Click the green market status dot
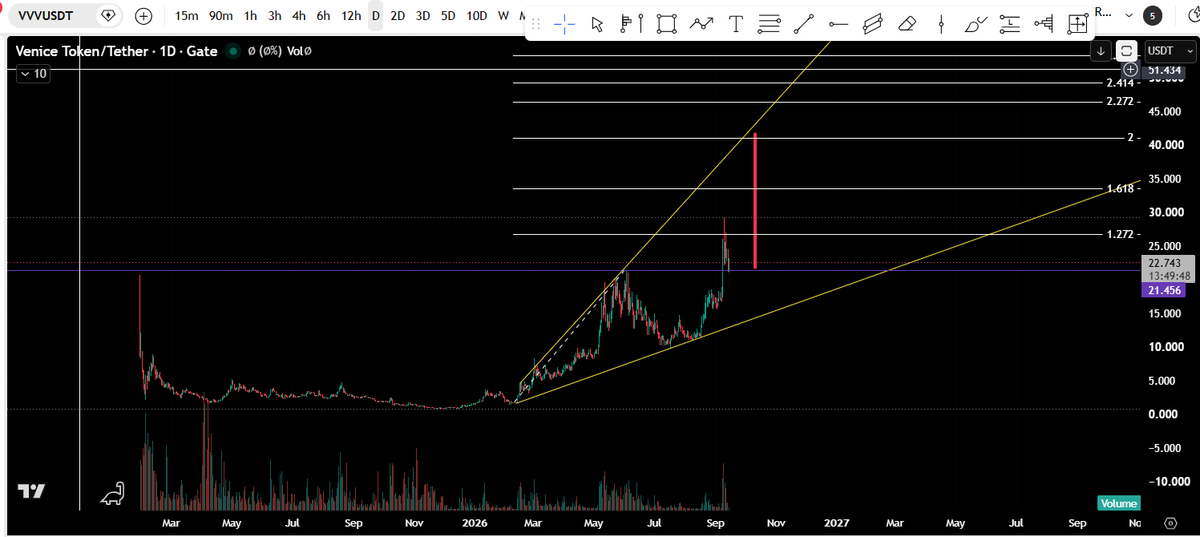This screenshot has height=537, width=1200. (234, 51)
